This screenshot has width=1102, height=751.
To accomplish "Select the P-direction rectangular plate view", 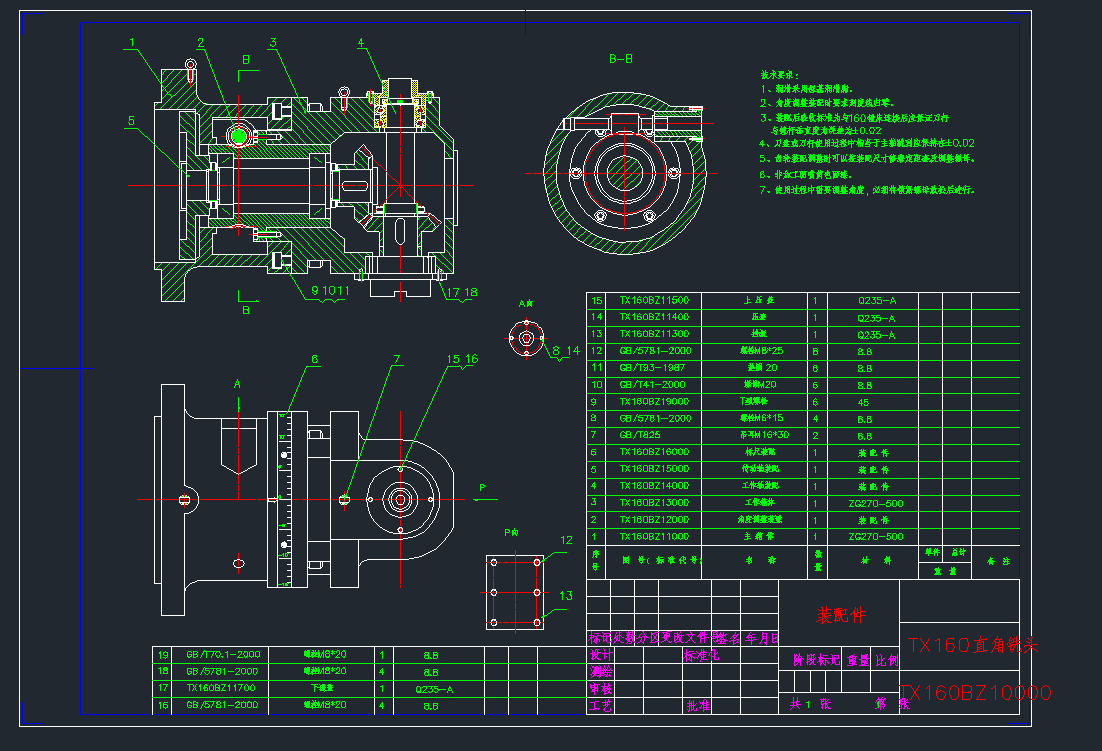I will click(515, 592).
